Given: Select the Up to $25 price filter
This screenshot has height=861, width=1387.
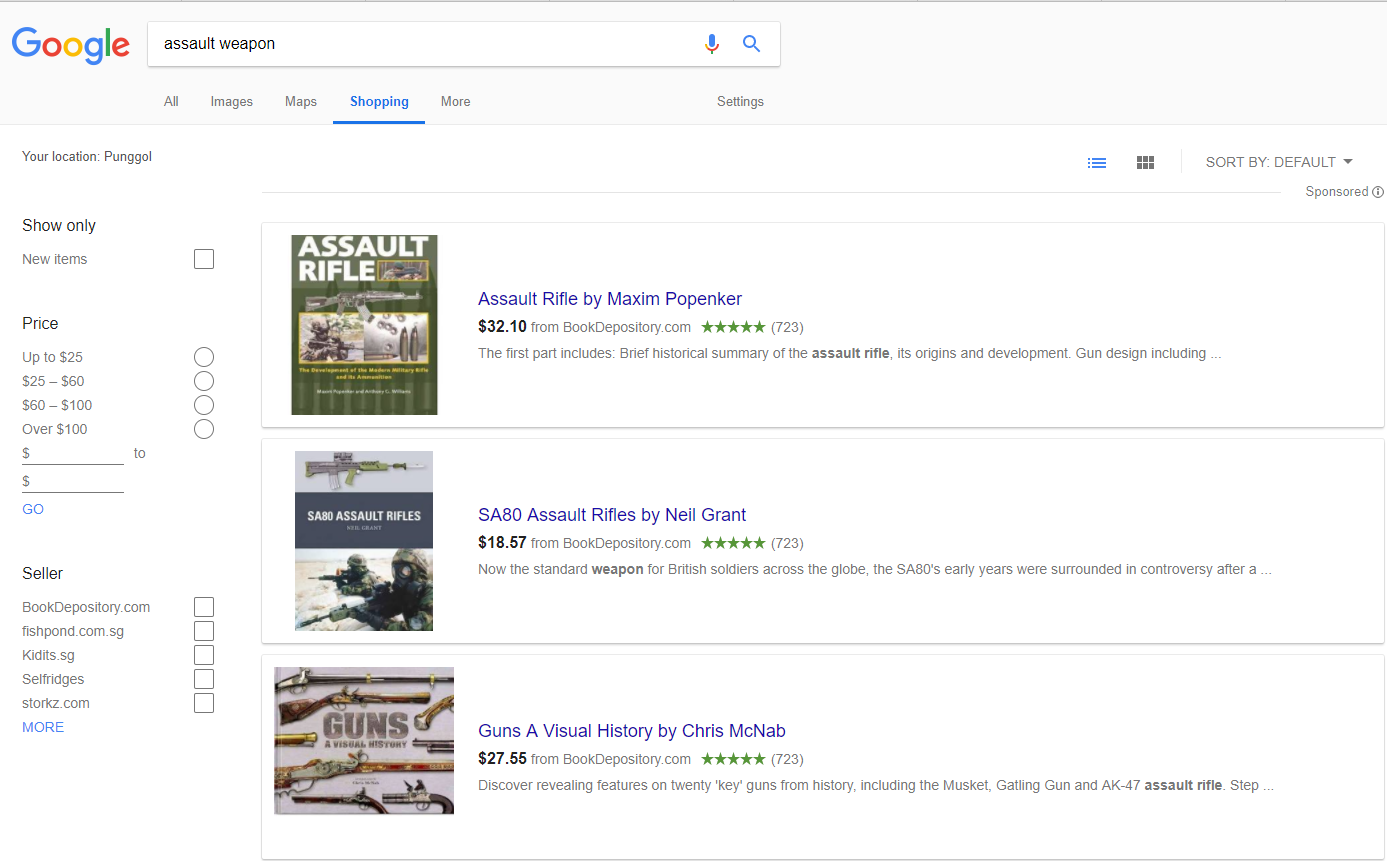Looking at the screenshot, I should click(204, 357).
